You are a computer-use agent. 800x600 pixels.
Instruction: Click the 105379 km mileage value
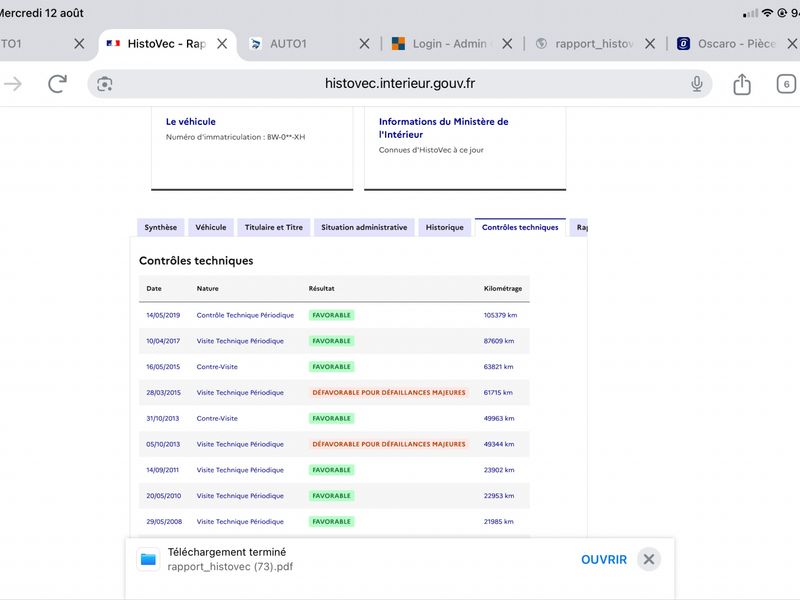click(x=501, y=315)
